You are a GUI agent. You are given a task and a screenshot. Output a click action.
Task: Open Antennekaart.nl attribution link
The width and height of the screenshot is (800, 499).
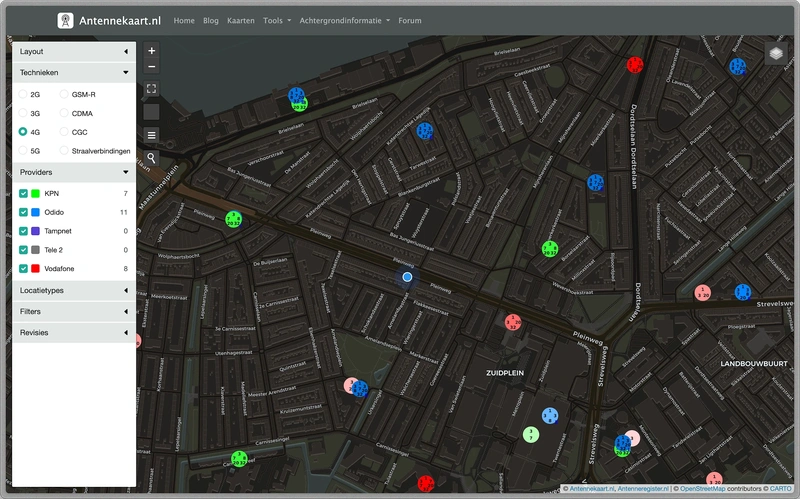tap(592, 489)
